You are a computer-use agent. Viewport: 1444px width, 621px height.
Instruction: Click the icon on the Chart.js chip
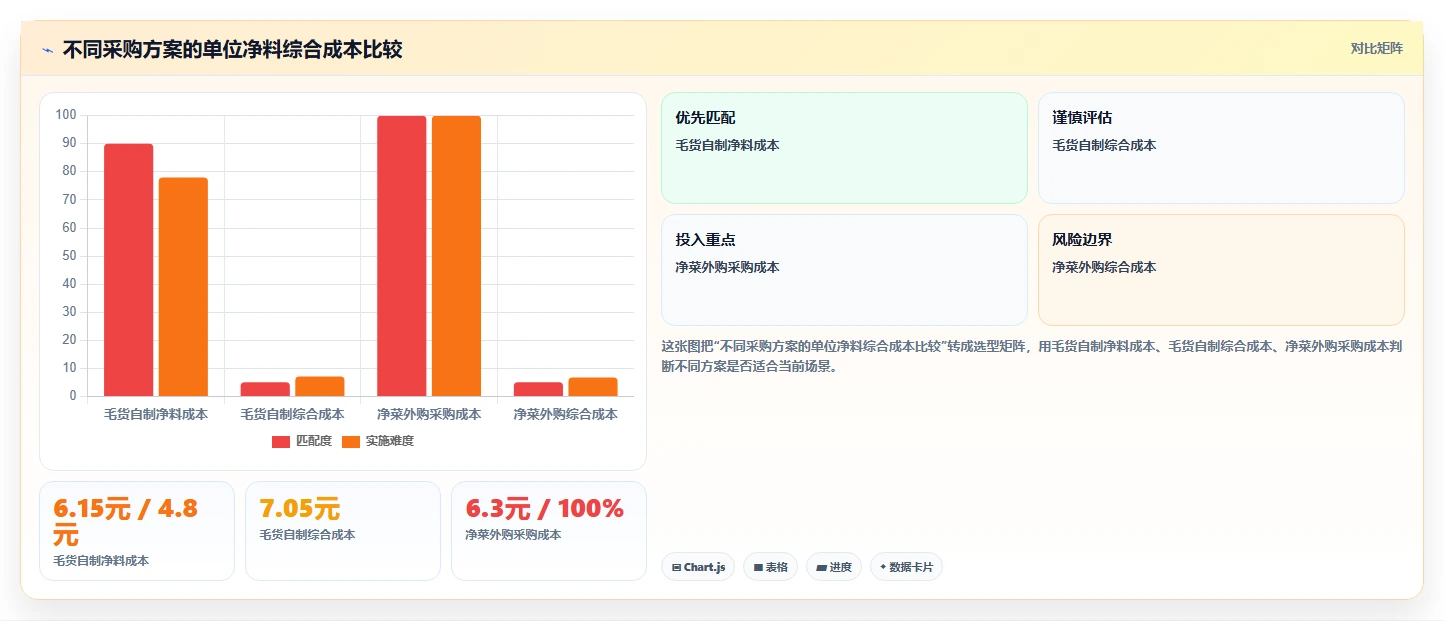pos(677,568)
